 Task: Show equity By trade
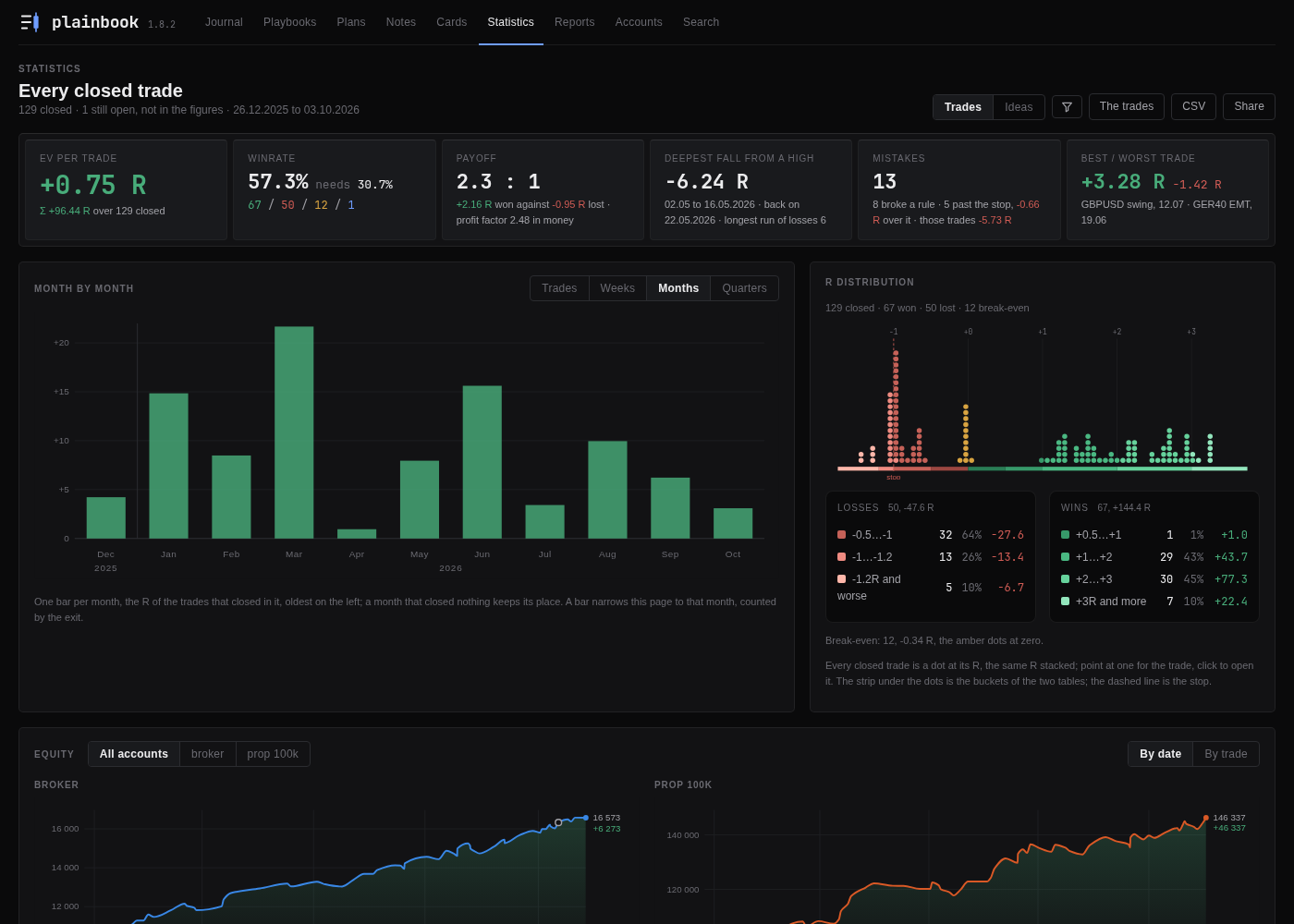click(x=1226, y=754)
